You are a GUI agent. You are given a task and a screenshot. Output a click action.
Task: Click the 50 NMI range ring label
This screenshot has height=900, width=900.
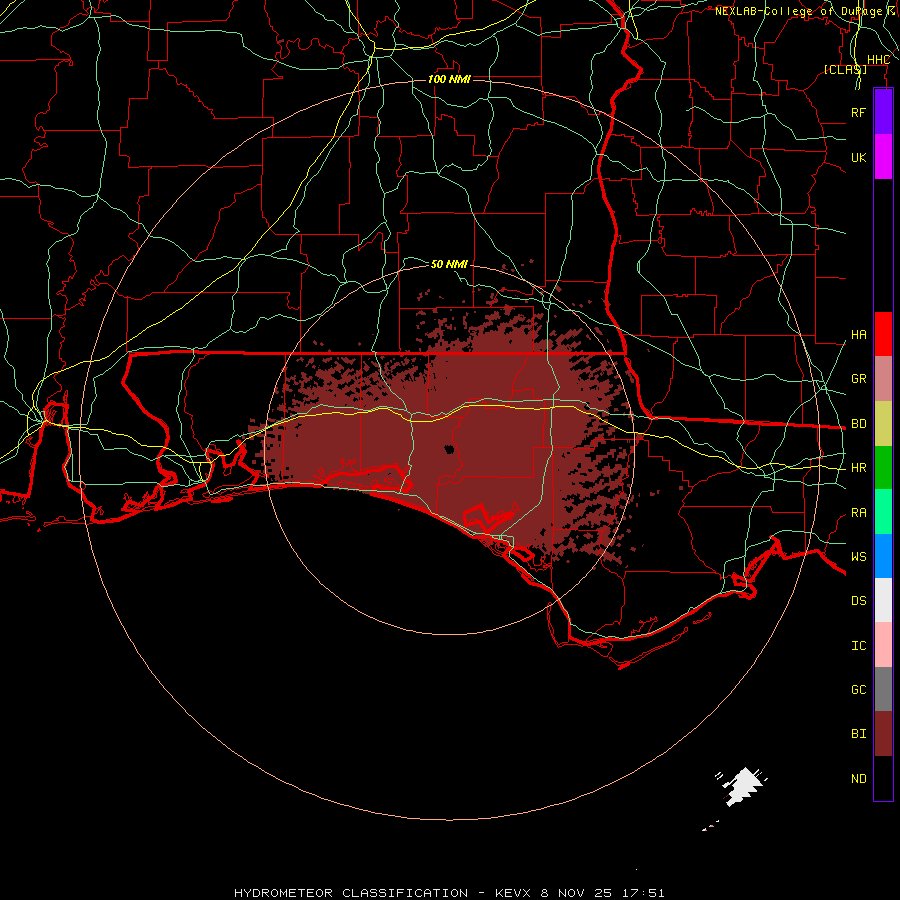449,264
